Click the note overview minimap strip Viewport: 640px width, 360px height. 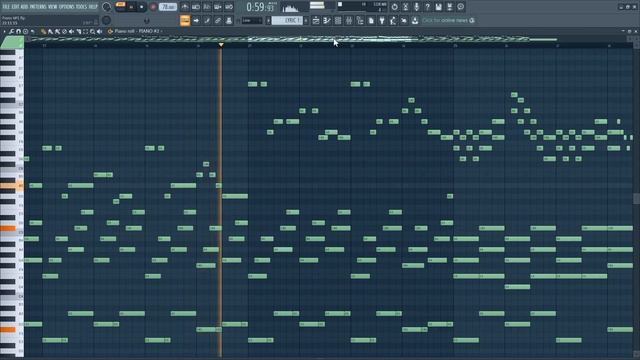(x=327, y=39)
